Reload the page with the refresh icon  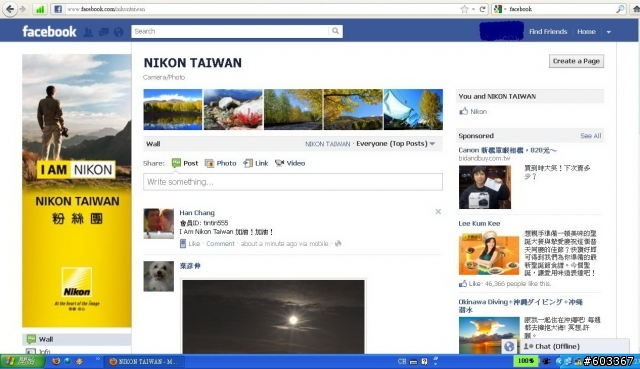pos(482,9)
